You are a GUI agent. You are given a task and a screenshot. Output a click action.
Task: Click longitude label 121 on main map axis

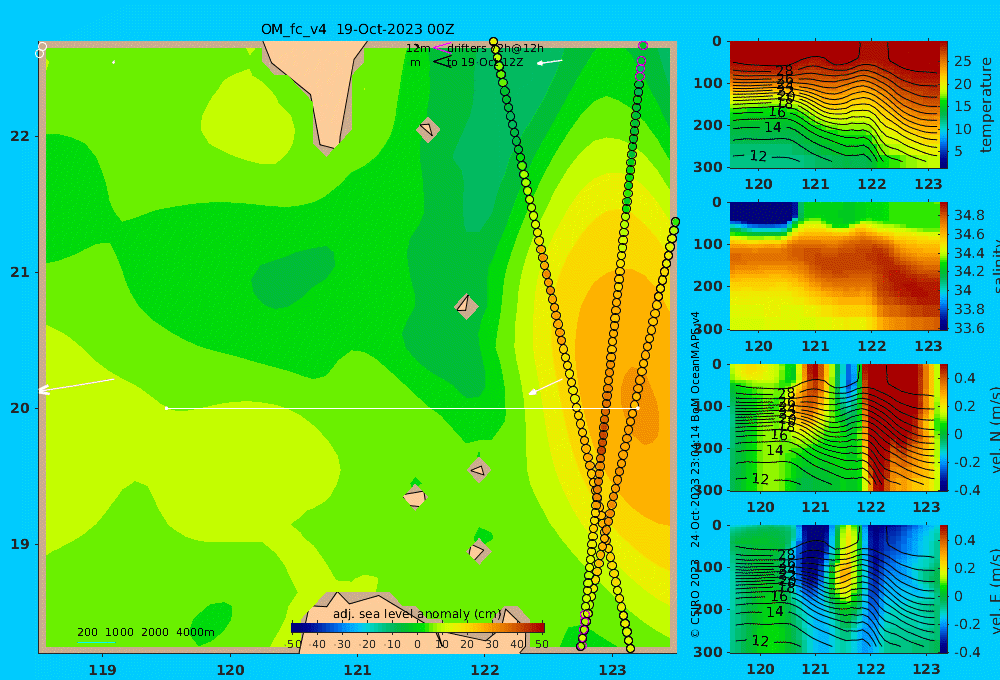click(358, 670)
